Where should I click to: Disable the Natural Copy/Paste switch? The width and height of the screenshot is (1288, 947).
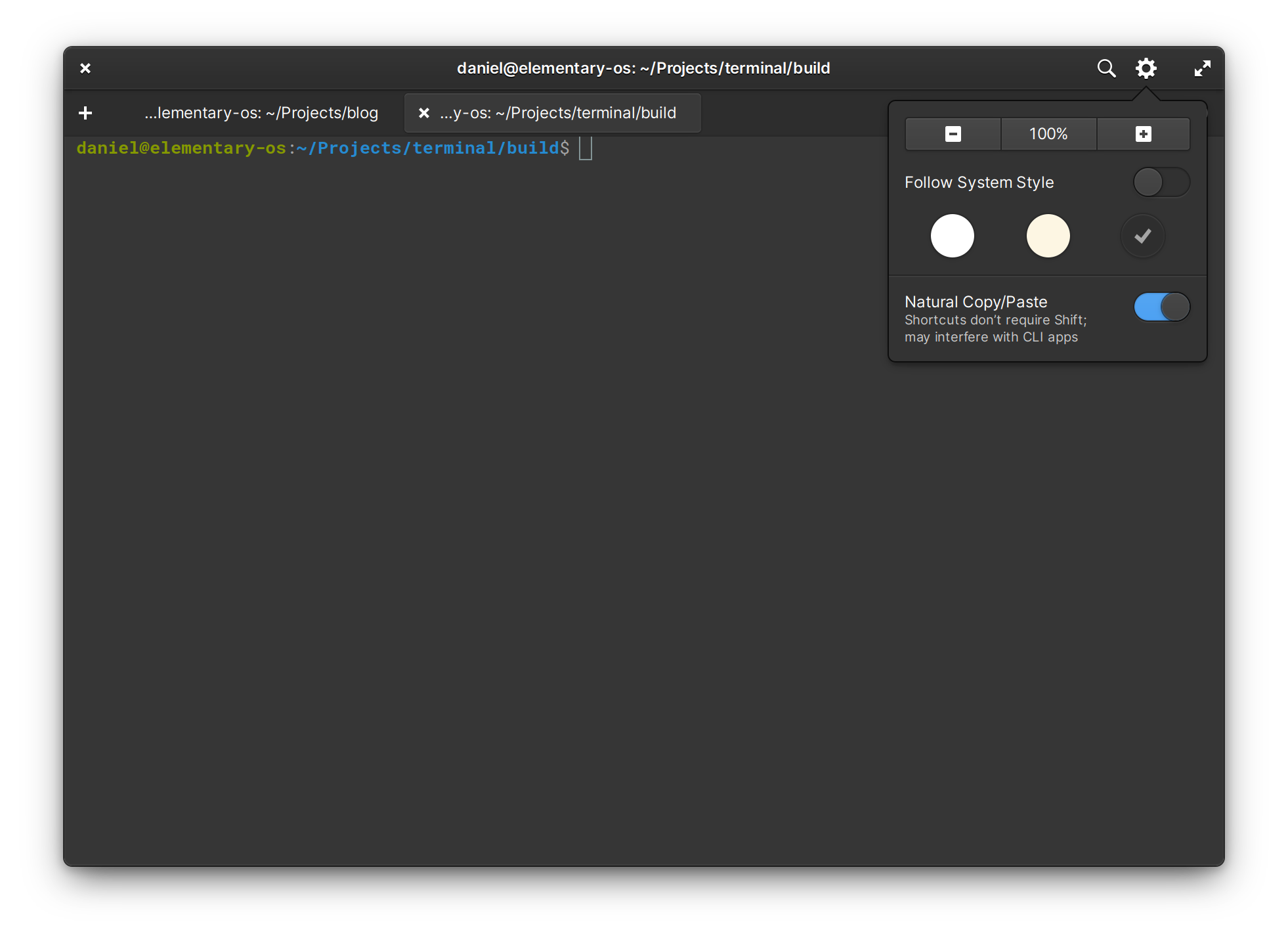[1161, 307]
